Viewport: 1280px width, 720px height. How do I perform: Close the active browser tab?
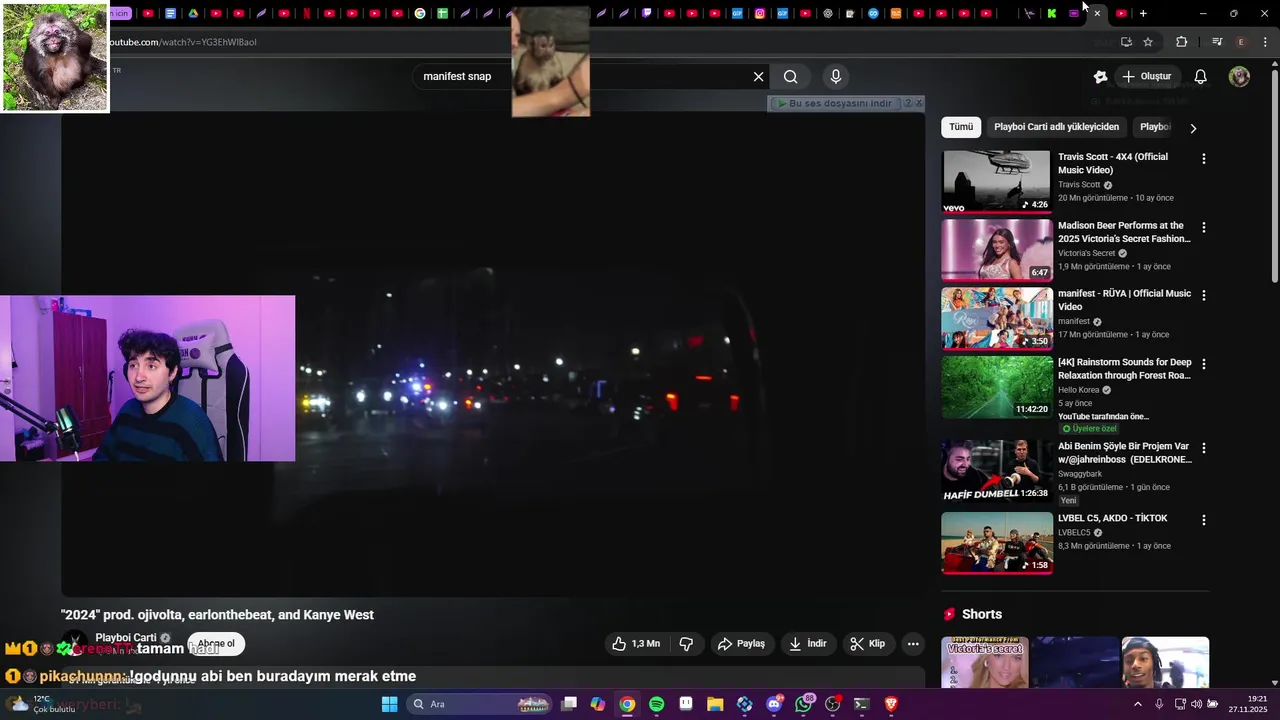coord(1097,13)
